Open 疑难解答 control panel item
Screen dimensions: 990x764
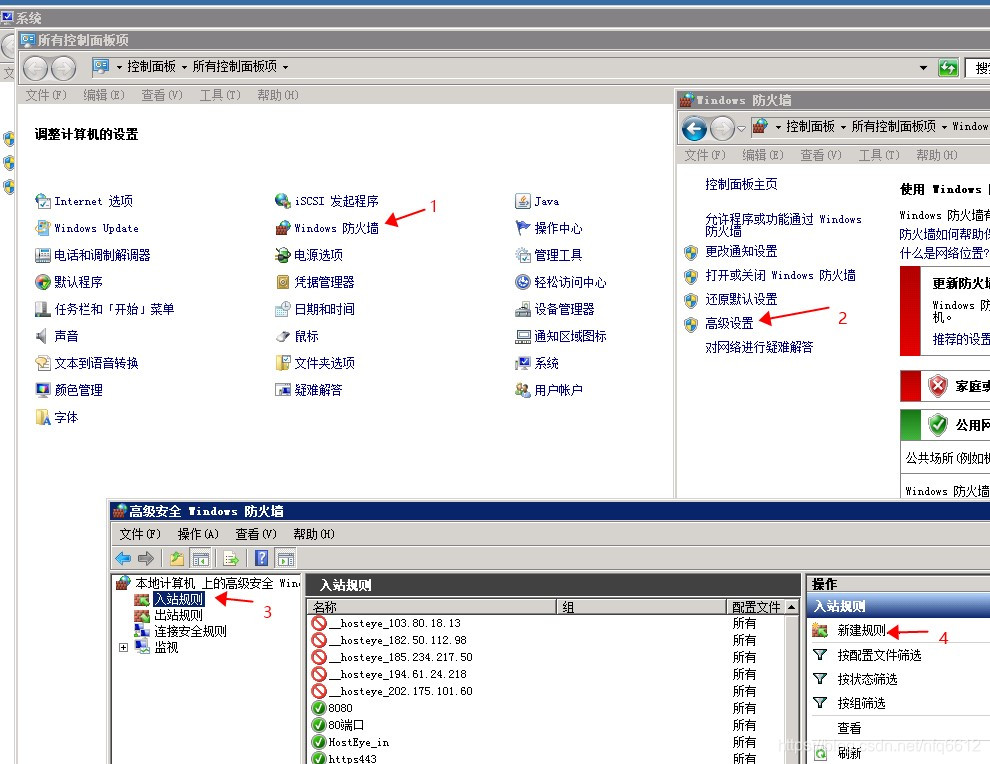(x=309, y=390)
